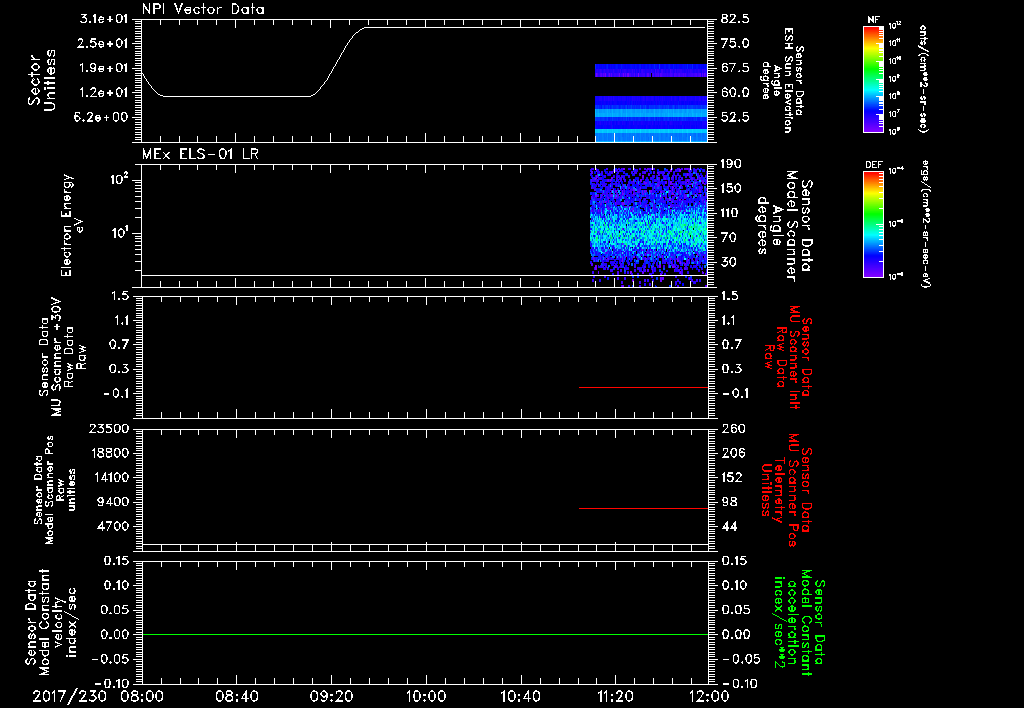Image resolution: width=1024 pixels, height=708 pixels.
Task: Click the 10:40 time tick label
Action: click(520, 696)
